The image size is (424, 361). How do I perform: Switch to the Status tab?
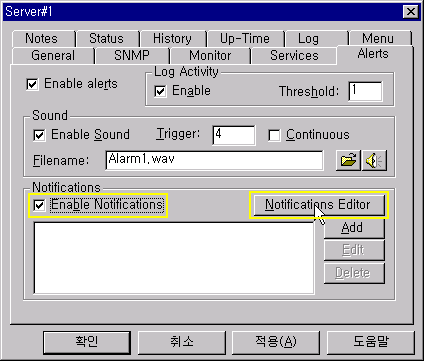[x=108, y=39]
